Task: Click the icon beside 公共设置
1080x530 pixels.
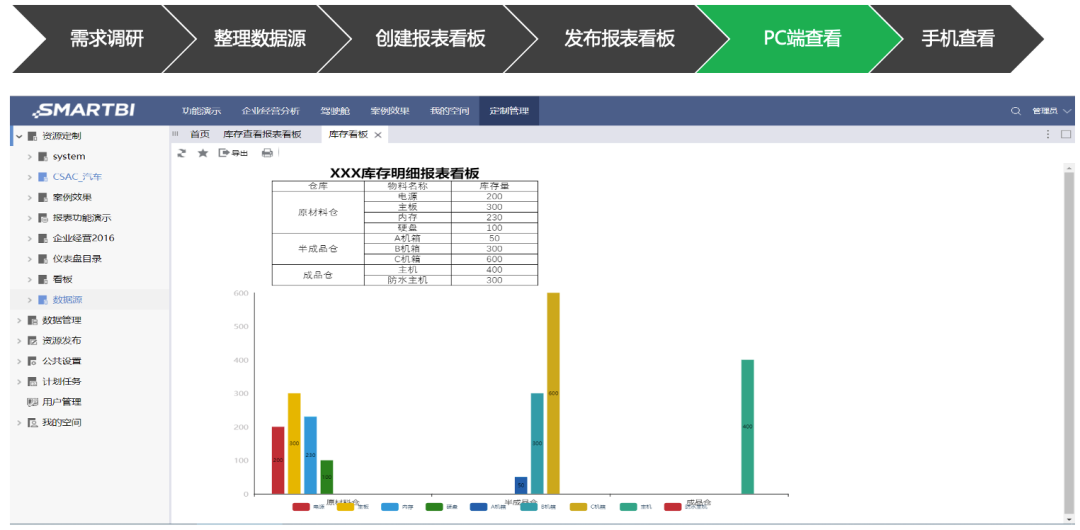Action: pos(32,361)
